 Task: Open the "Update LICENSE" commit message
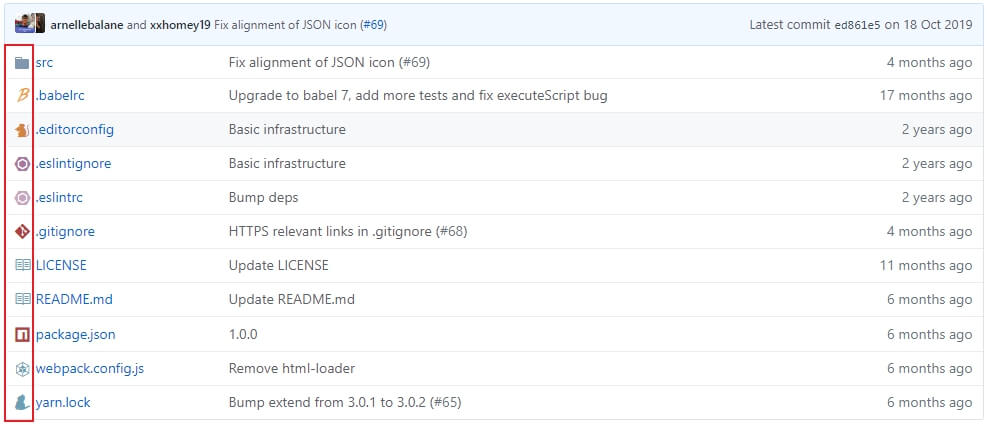click(278, 266)
